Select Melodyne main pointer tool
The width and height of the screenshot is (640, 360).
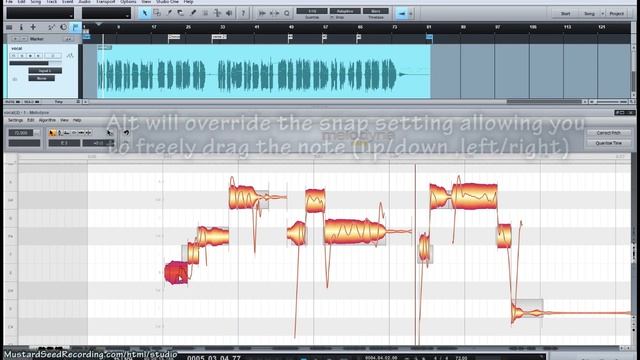click(x=52, y=133)
